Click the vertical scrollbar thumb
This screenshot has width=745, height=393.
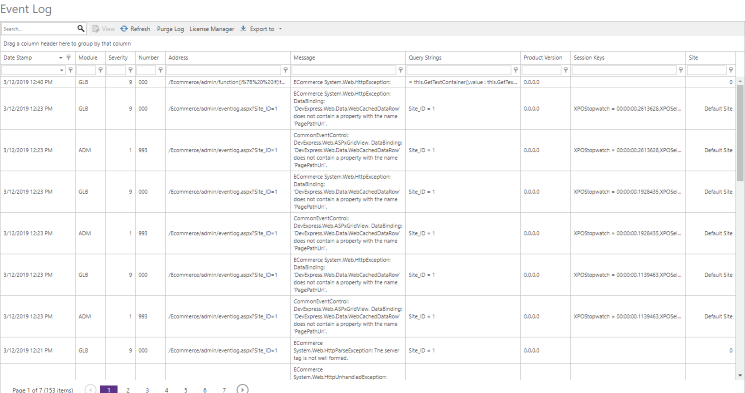pos(740,133)
